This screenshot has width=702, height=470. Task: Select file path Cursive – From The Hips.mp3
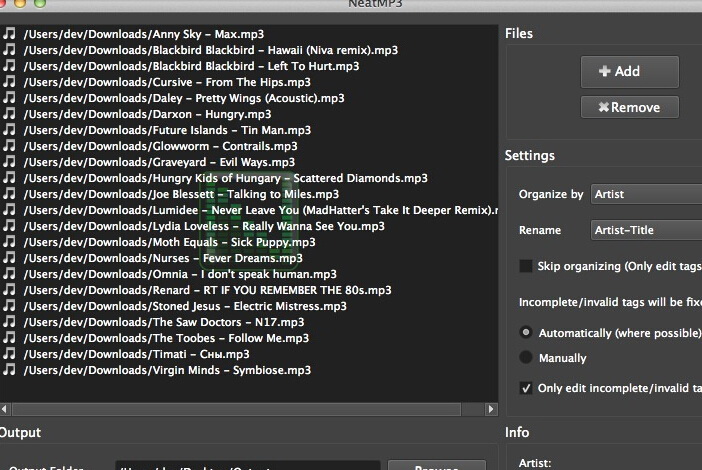167,82
